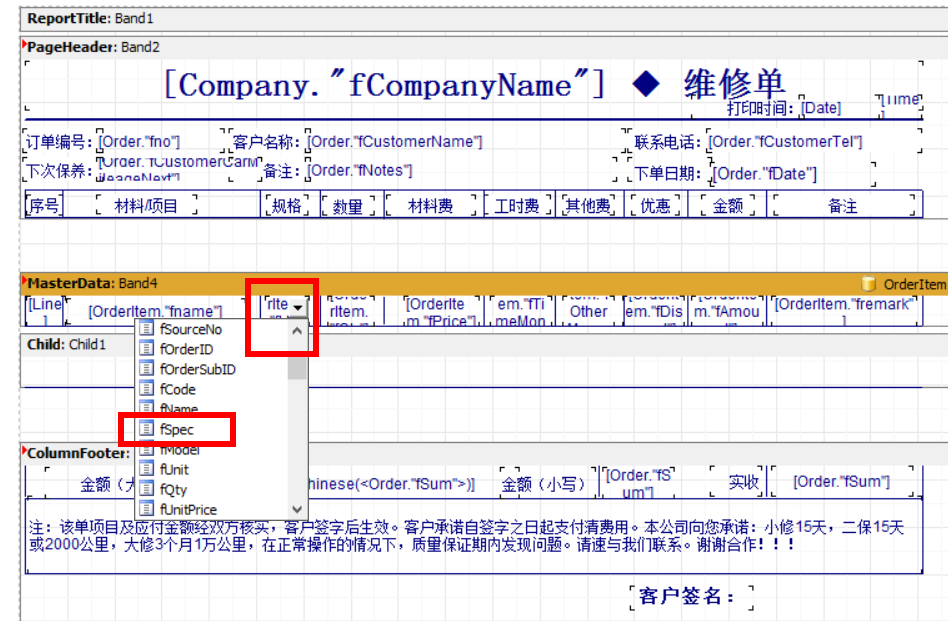Choose fSourceNo from the field list

coord(190,329)
